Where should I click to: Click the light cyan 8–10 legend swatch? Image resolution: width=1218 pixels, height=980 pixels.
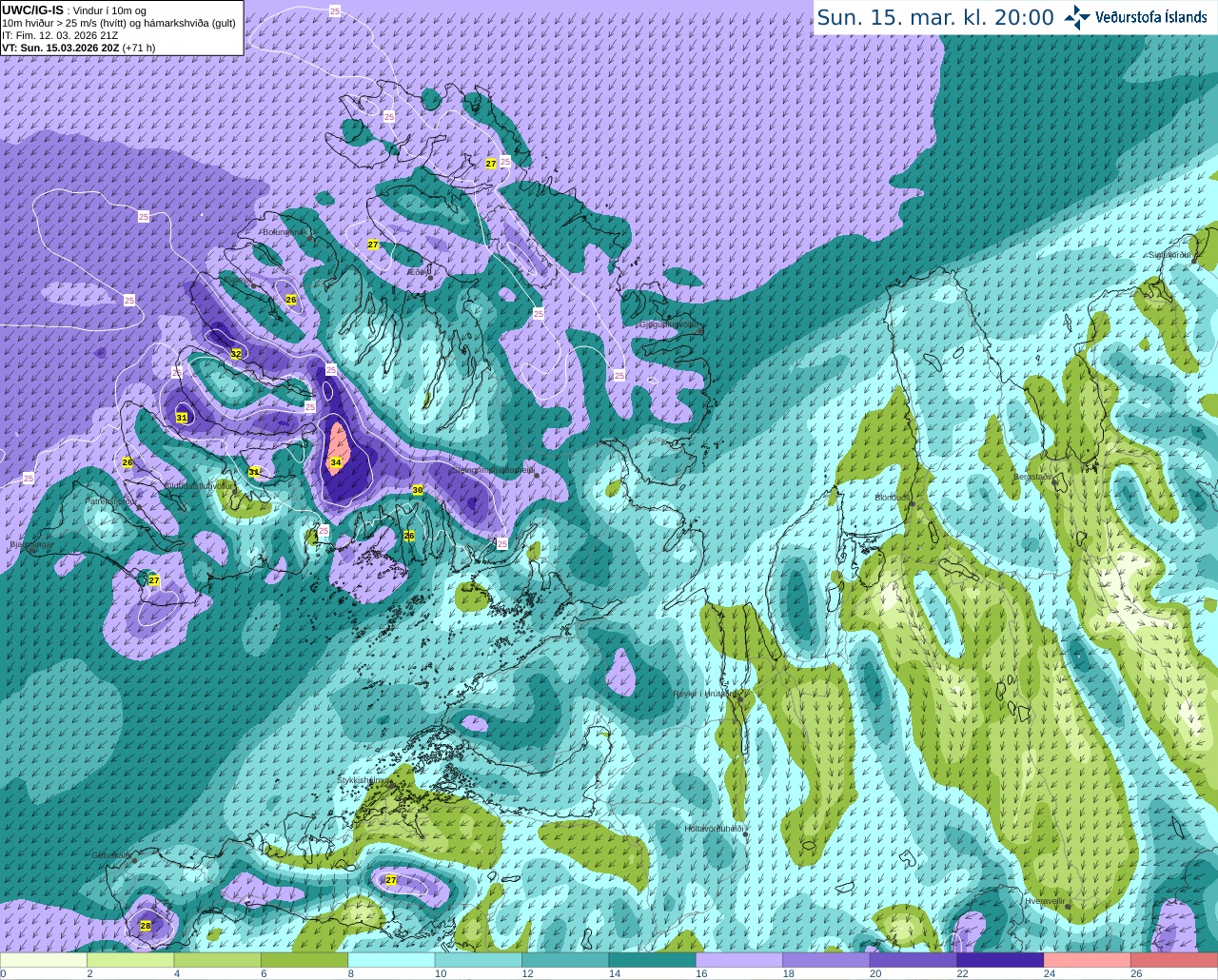pyautogui.click(x=392, y=960)
